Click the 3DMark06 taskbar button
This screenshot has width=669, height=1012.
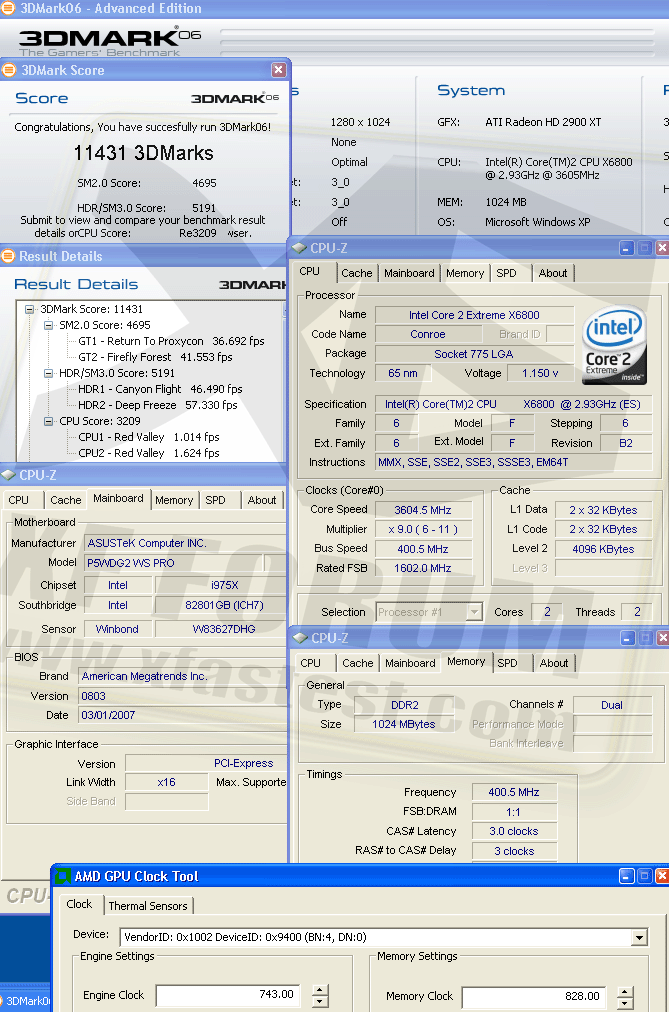point(25,1001)
